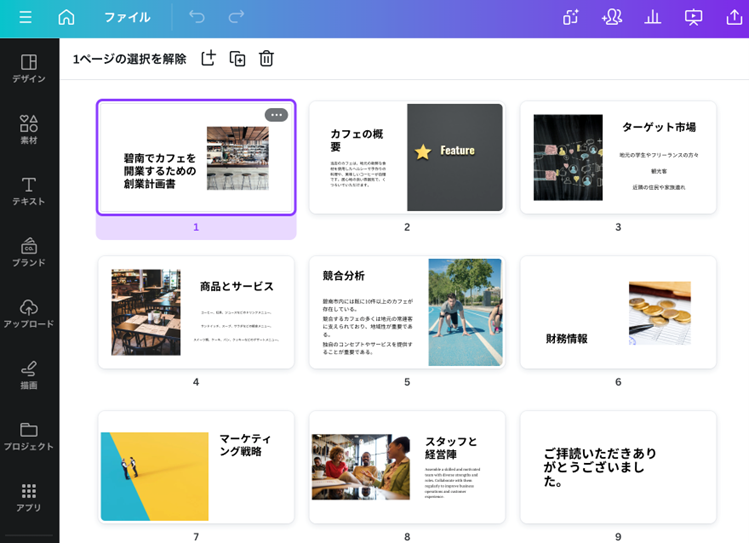The image size is (749, 543).
Task: Open the ファイル menu
Action: [127, 18]
